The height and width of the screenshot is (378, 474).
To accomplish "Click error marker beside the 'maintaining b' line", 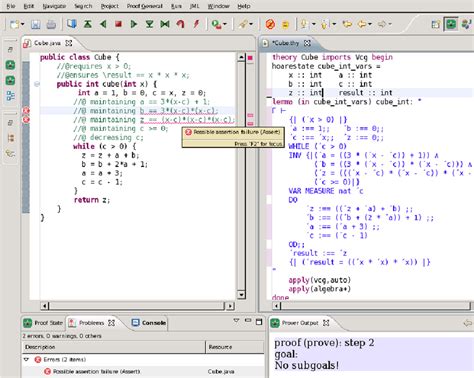I will click(x=26, y=111).
